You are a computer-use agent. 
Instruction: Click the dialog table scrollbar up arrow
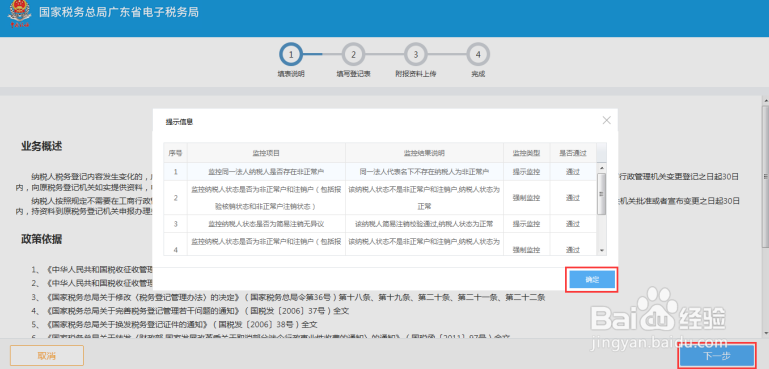pyautogui.click(x=602, y=168)
